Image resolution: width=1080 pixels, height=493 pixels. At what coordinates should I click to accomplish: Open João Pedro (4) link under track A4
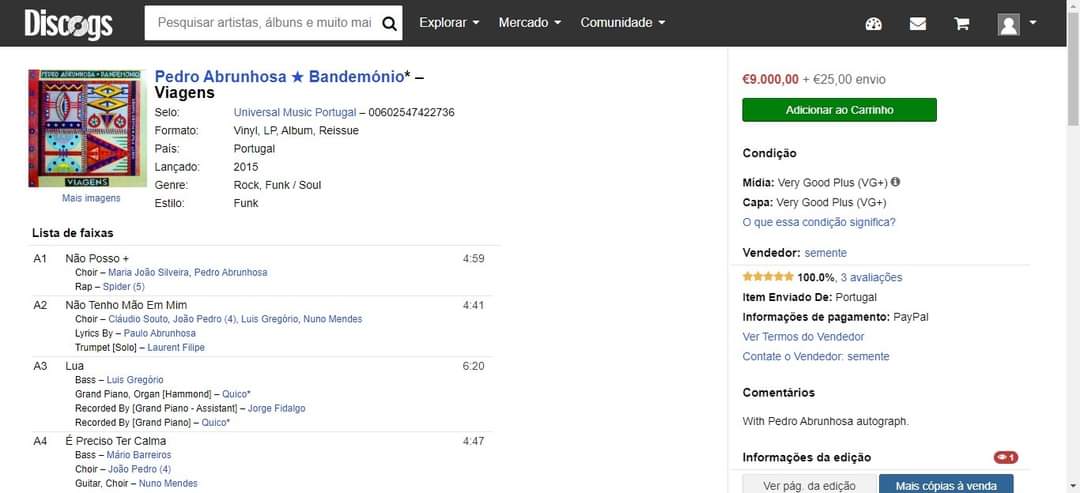pos(139,470)
